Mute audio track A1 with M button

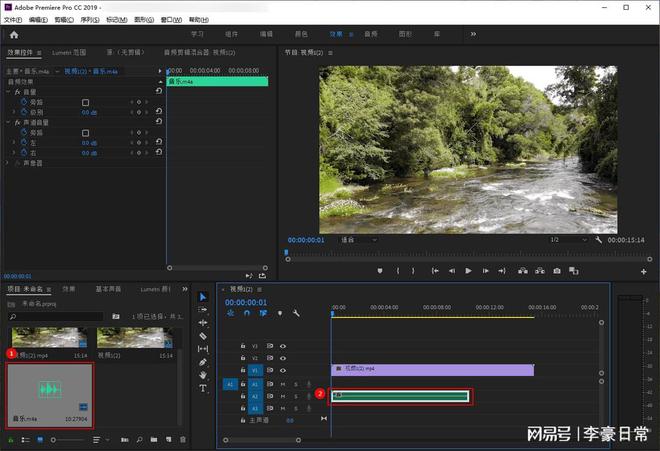[x=283, y=384]
